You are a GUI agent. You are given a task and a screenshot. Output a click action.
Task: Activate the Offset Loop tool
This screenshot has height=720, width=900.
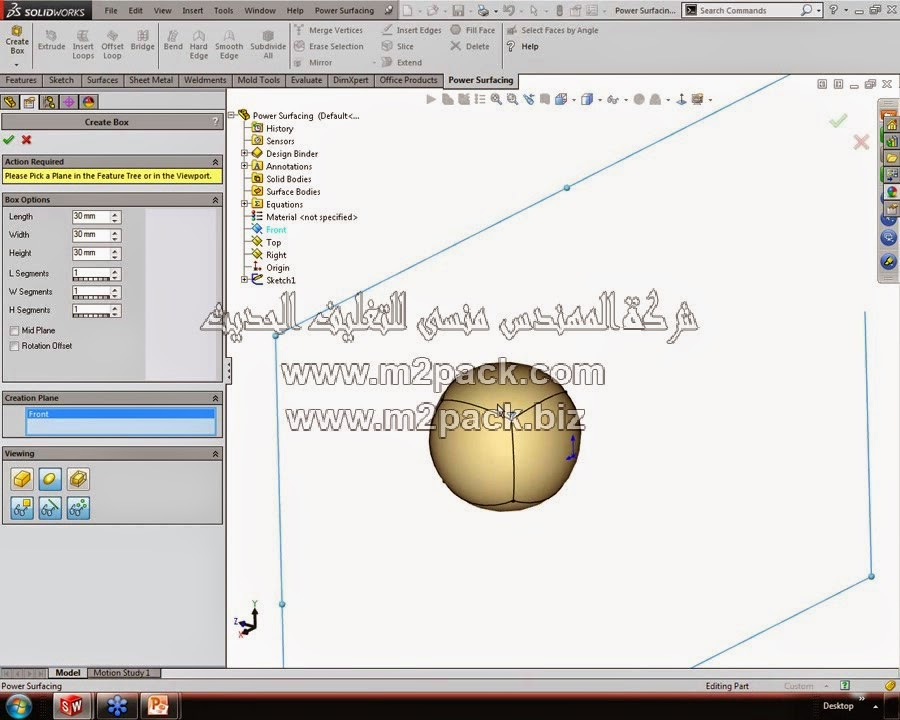pyautogui.click(x=112, y=45)
